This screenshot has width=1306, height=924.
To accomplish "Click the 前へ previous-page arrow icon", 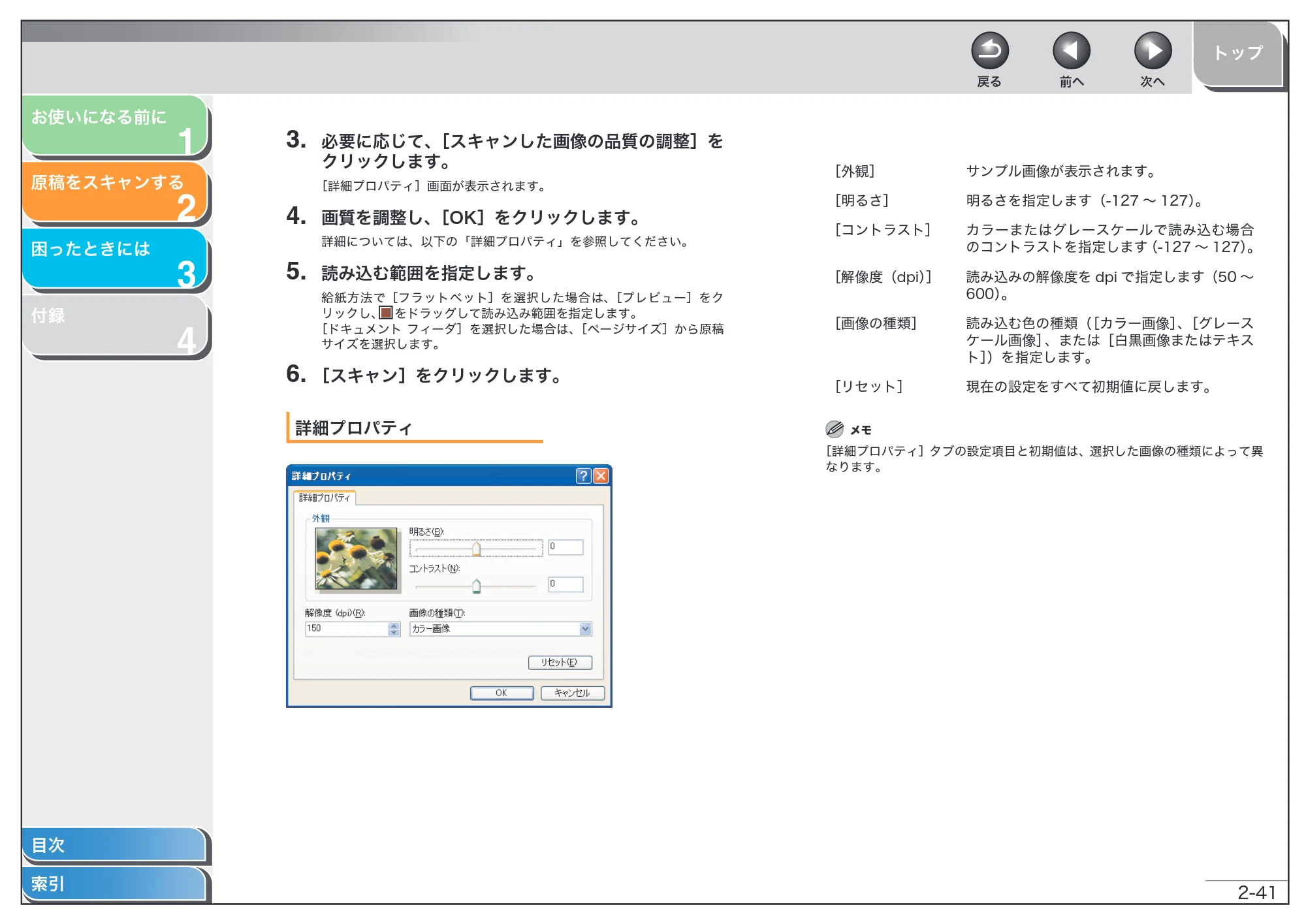I will (1071, 50).
